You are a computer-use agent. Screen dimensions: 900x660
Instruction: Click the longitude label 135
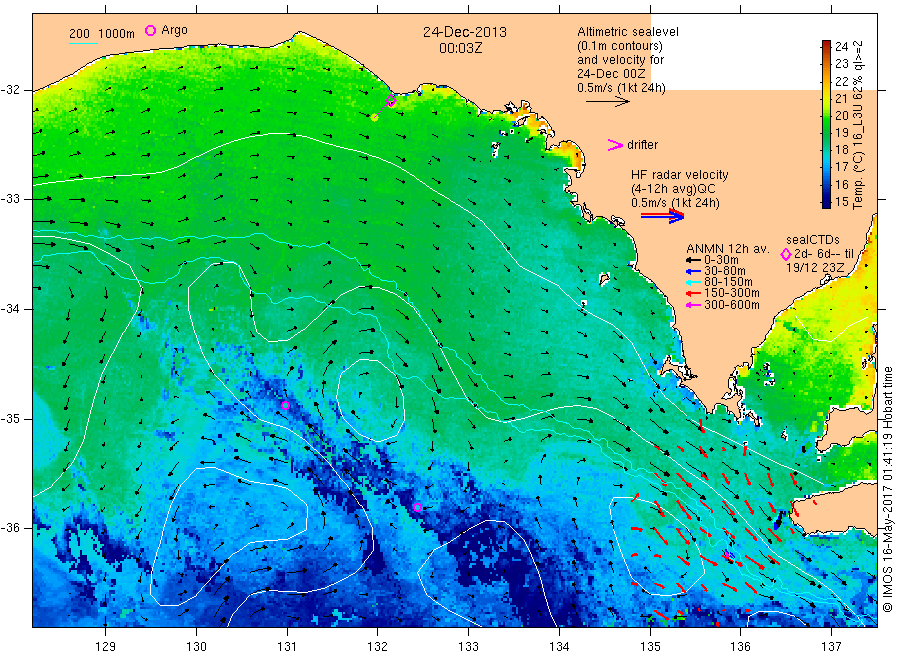click(650, 647)
